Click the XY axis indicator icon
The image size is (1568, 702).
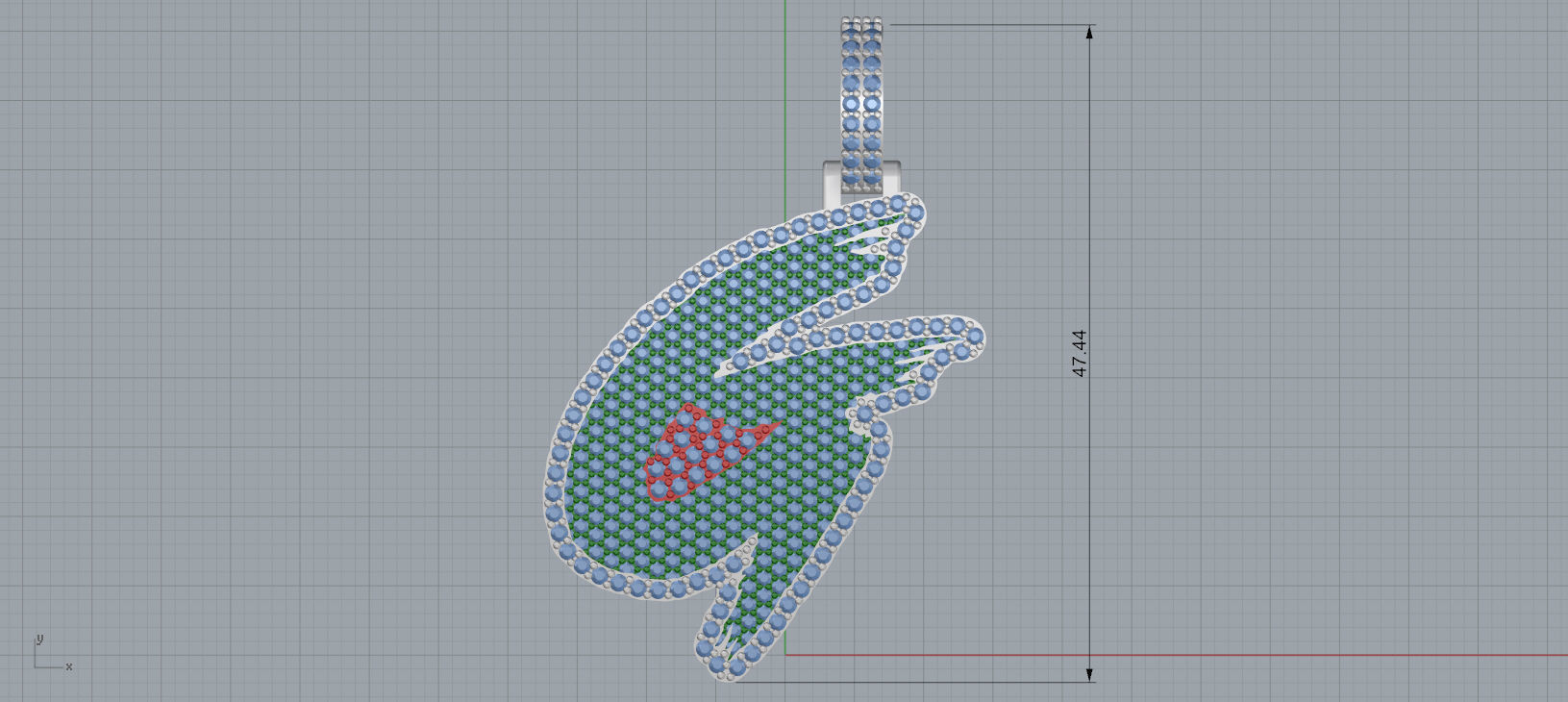(52, 653)
